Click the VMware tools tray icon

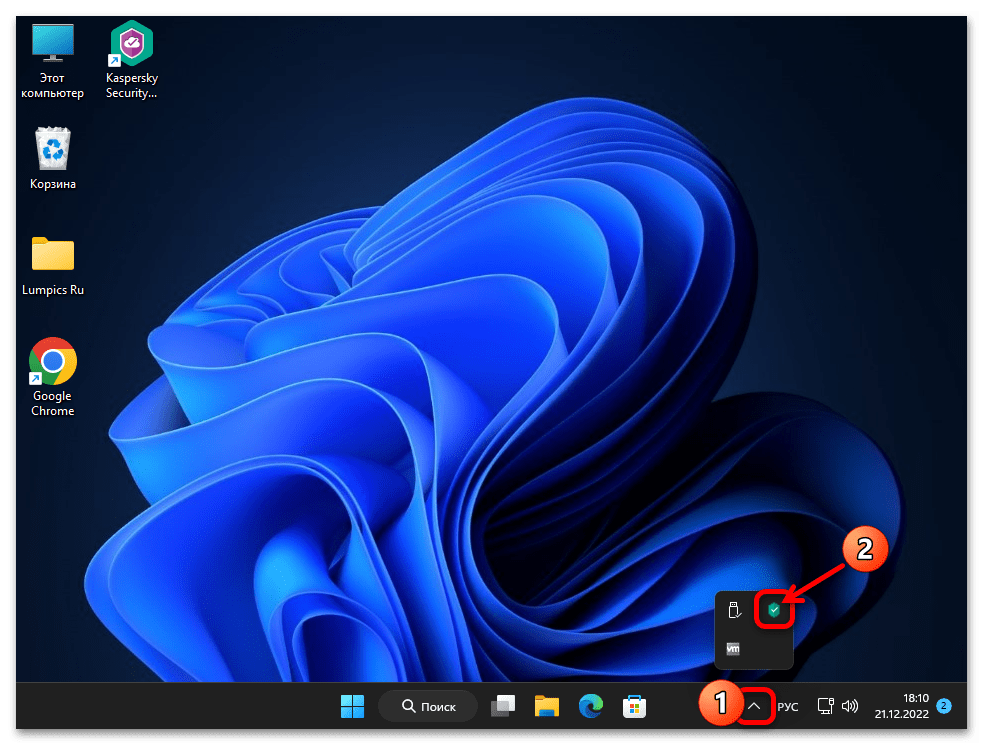tap(733, 648)
